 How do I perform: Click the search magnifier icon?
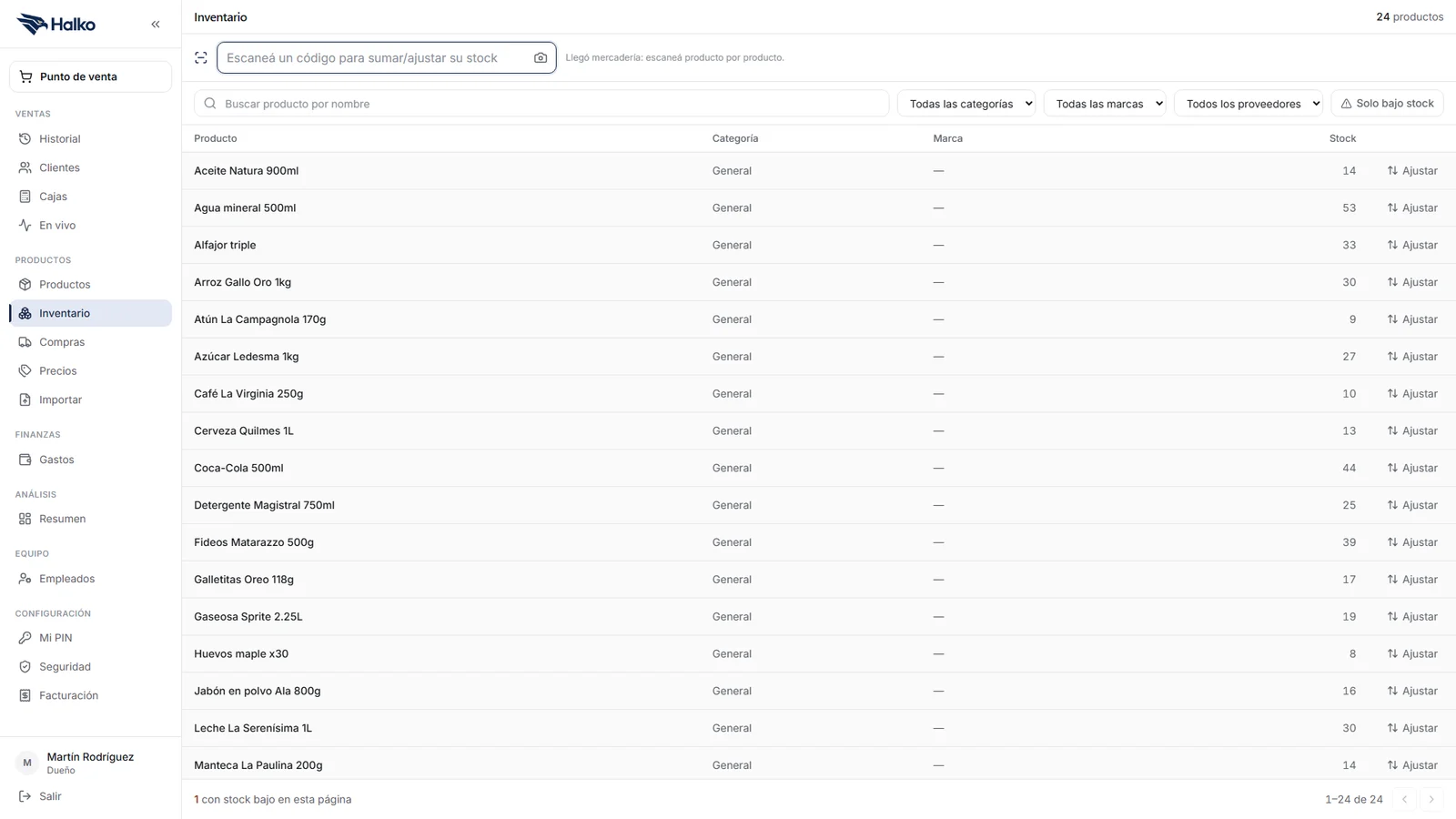point(210,104)
